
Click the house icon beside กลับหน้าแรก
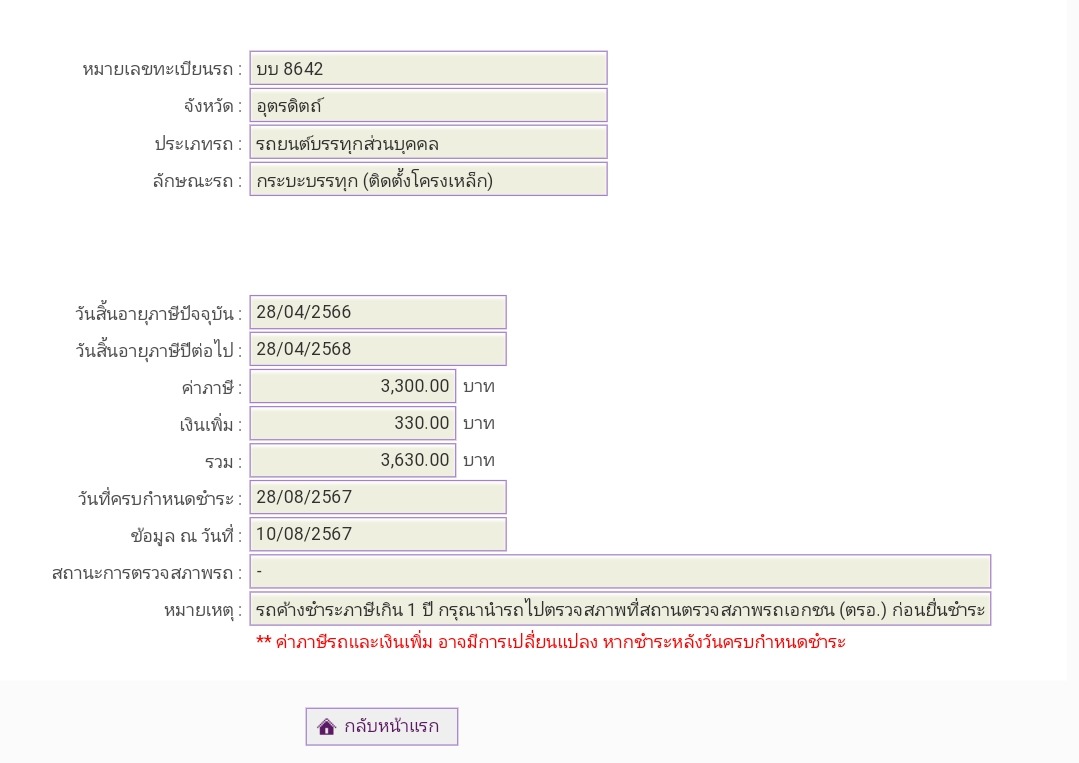(x=327, y=727)
